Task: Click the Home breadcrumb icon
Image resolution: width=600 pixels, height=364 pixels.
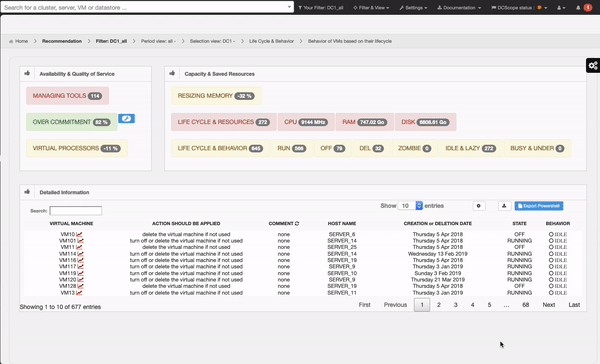Action: tap(11, 41)
